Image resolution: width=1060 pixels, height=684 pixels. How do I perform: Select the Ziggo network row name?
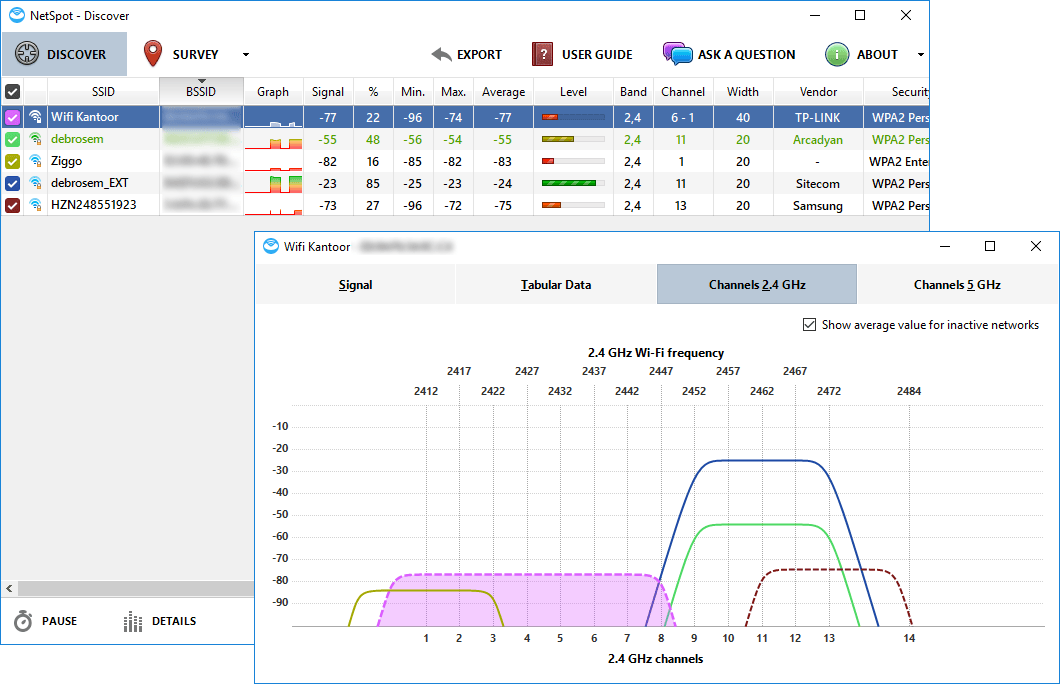(x=66, y=161)
